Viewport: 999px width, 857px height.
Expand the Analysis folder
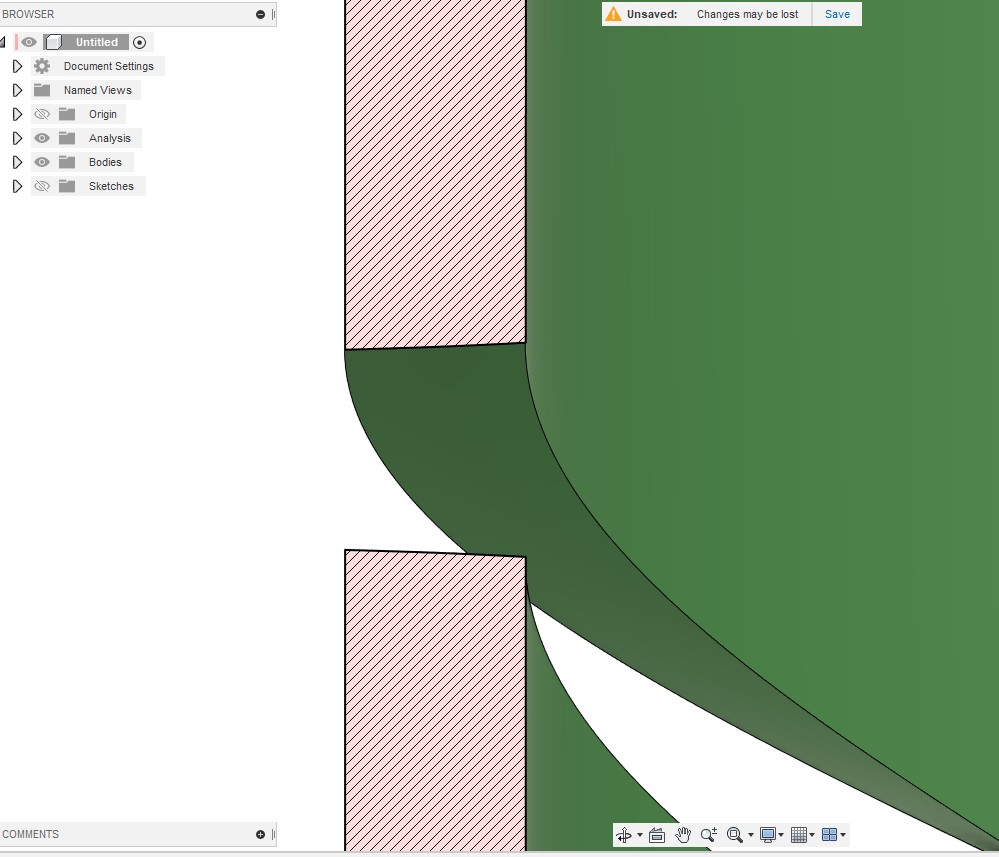[x=17, y=138]
